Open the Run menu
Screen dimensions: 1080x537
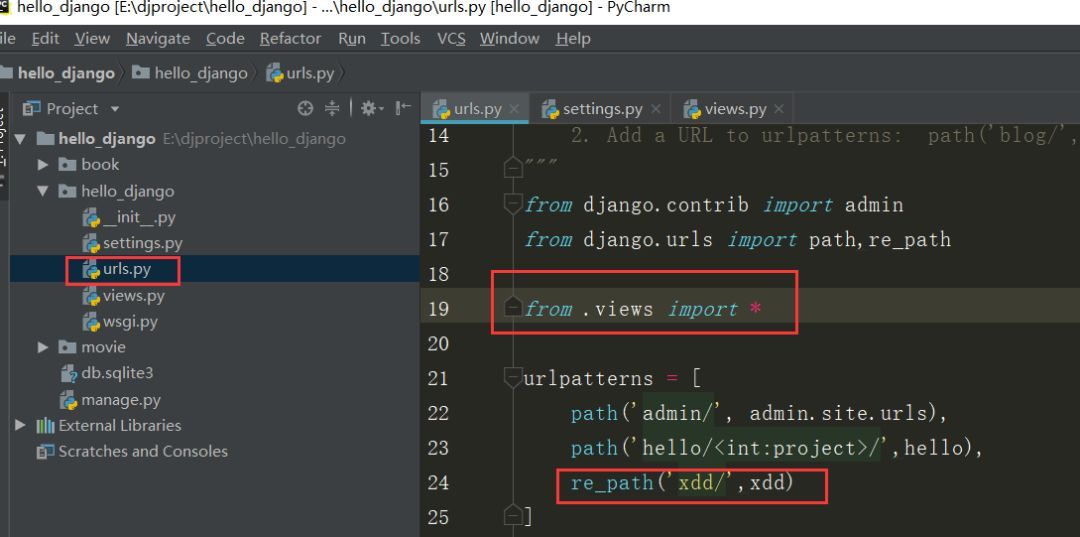point(351,39)
